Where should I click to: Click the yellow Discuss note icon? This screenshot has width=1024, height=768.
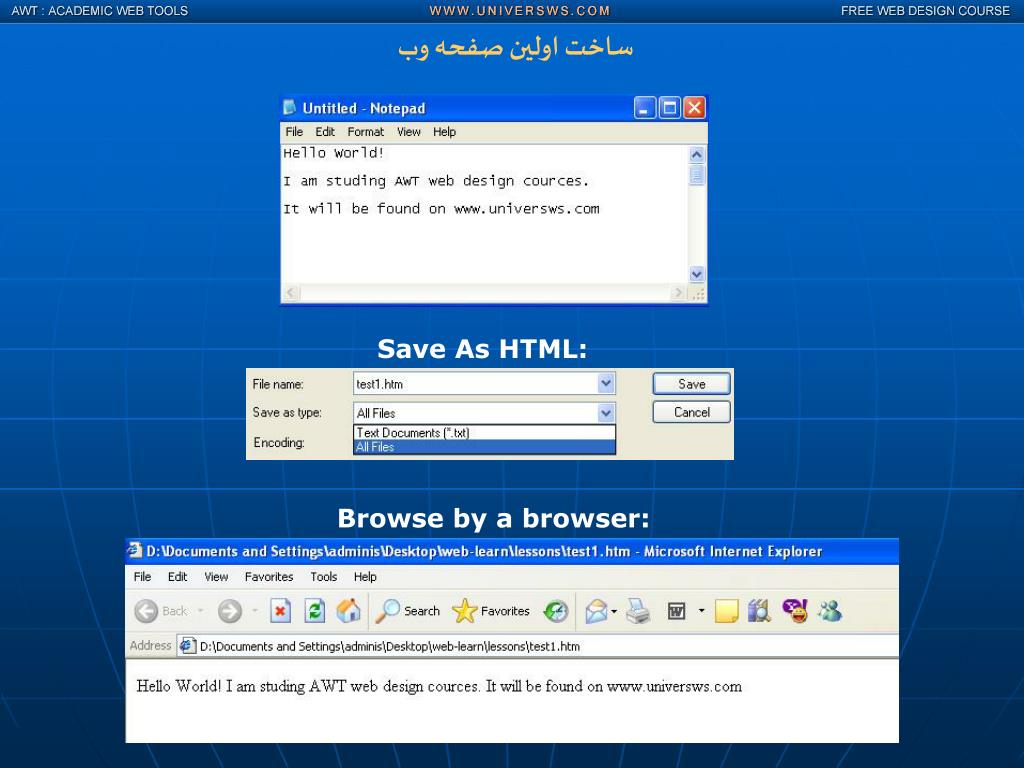pyautogui.click(x=726, y=611)
